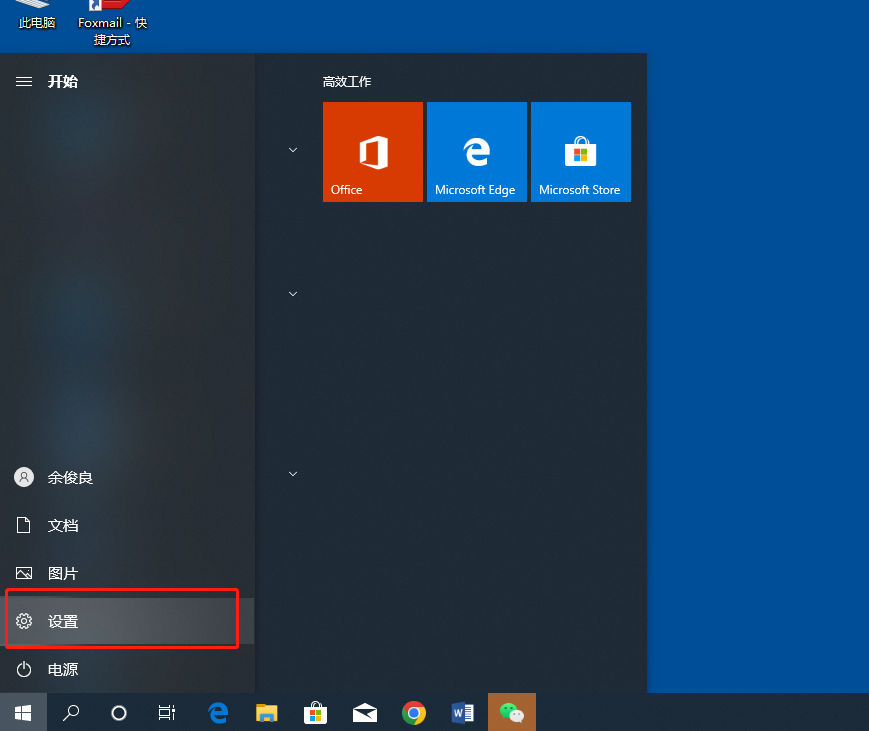Open 设置 from the Start menu
This screenshot has width=869, height=731.
pos(63,622)
